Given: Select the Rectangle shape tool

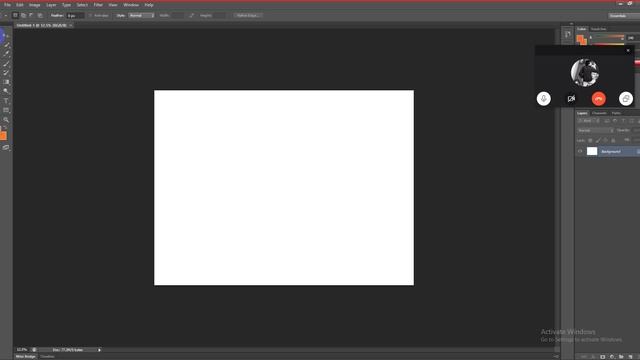Looking at the screenshot, I should coord(6,110).
